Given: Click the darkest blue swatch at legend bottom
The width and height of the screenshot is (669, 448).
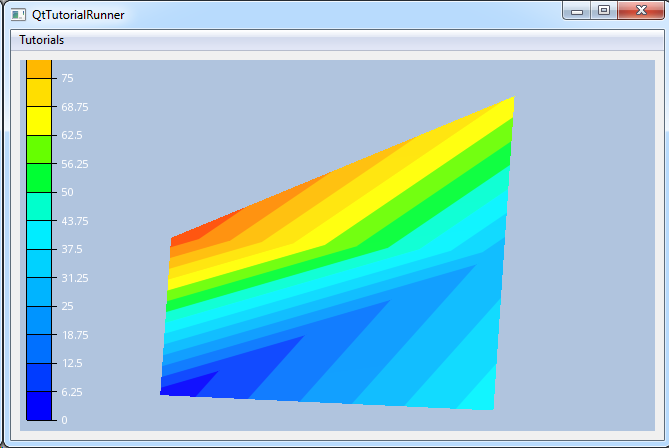Looking at the screenshot, I should pos(39,405).
